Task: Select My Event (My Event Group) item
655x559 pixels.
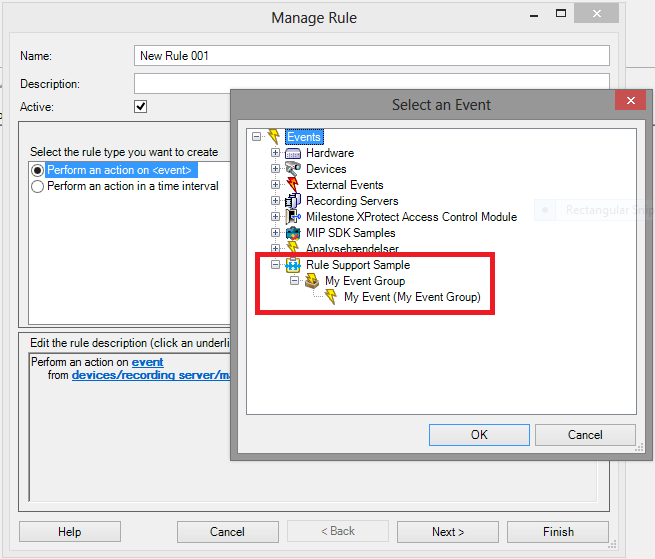Action: click(412, 297)
